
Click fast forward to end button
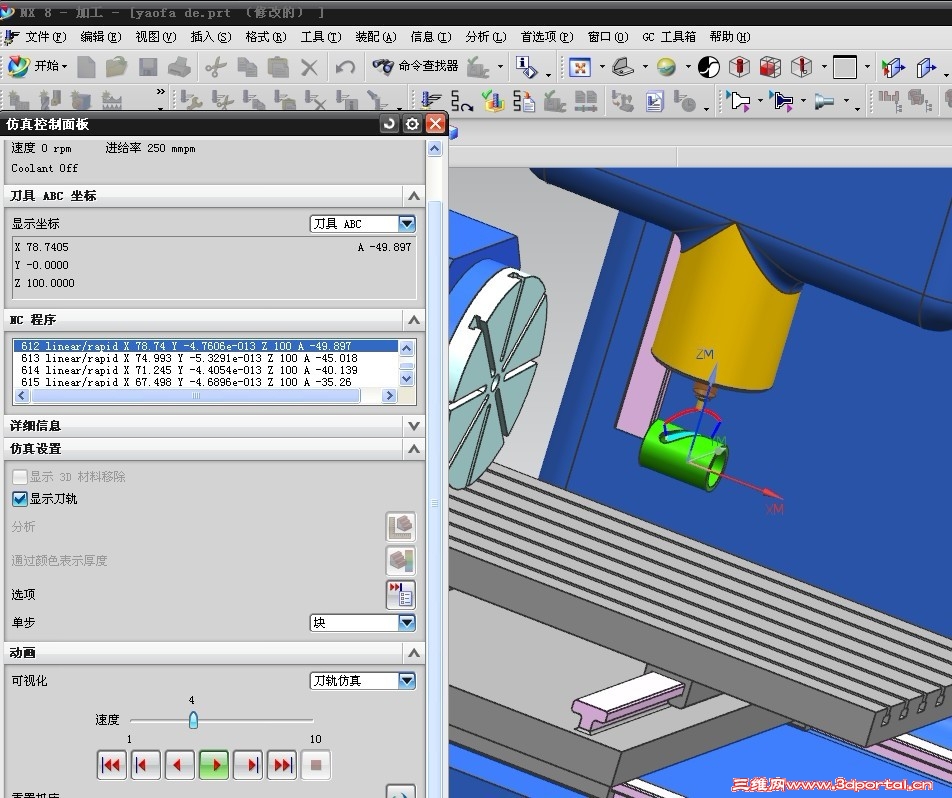click(282, 765)
